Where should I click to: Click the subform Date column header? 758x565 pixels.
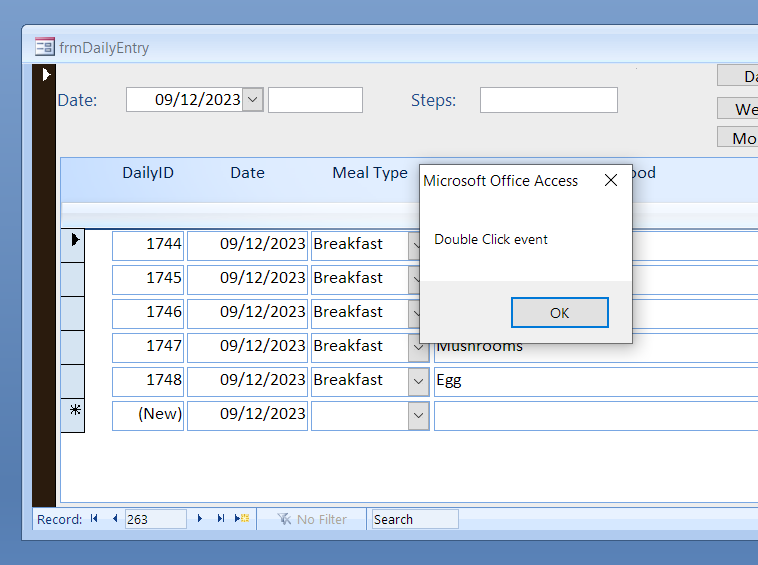click(x=248, y=173)
